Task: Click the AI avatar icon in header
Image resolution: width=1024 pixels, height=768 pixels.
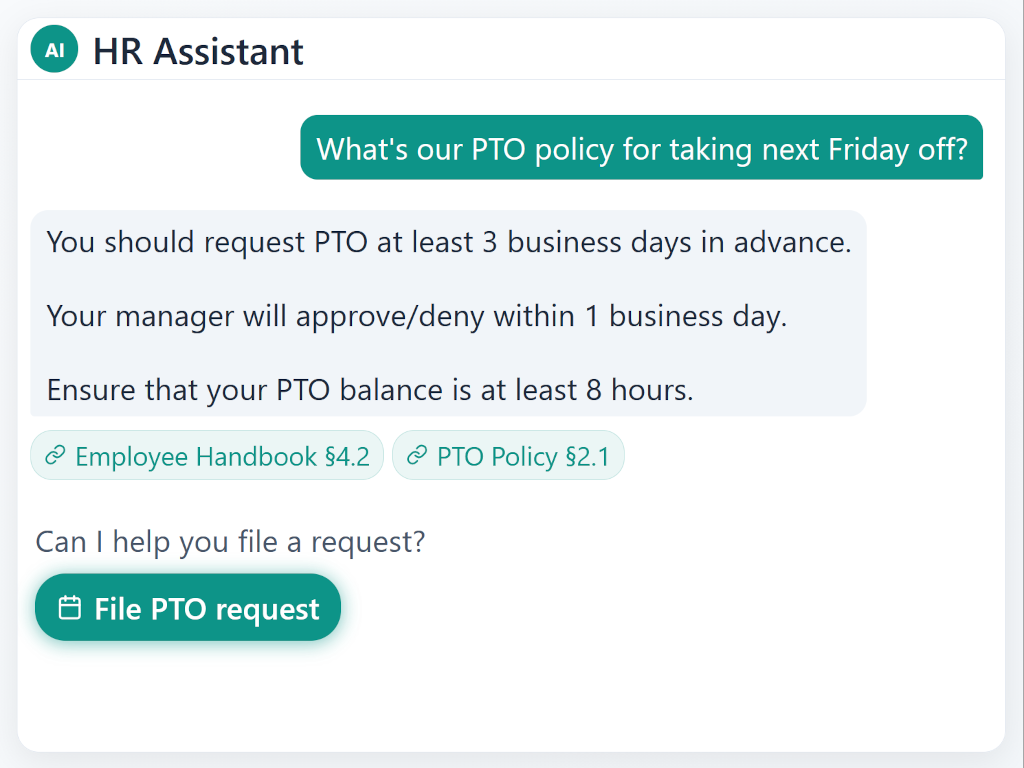Action: click(x=54, y=50)
